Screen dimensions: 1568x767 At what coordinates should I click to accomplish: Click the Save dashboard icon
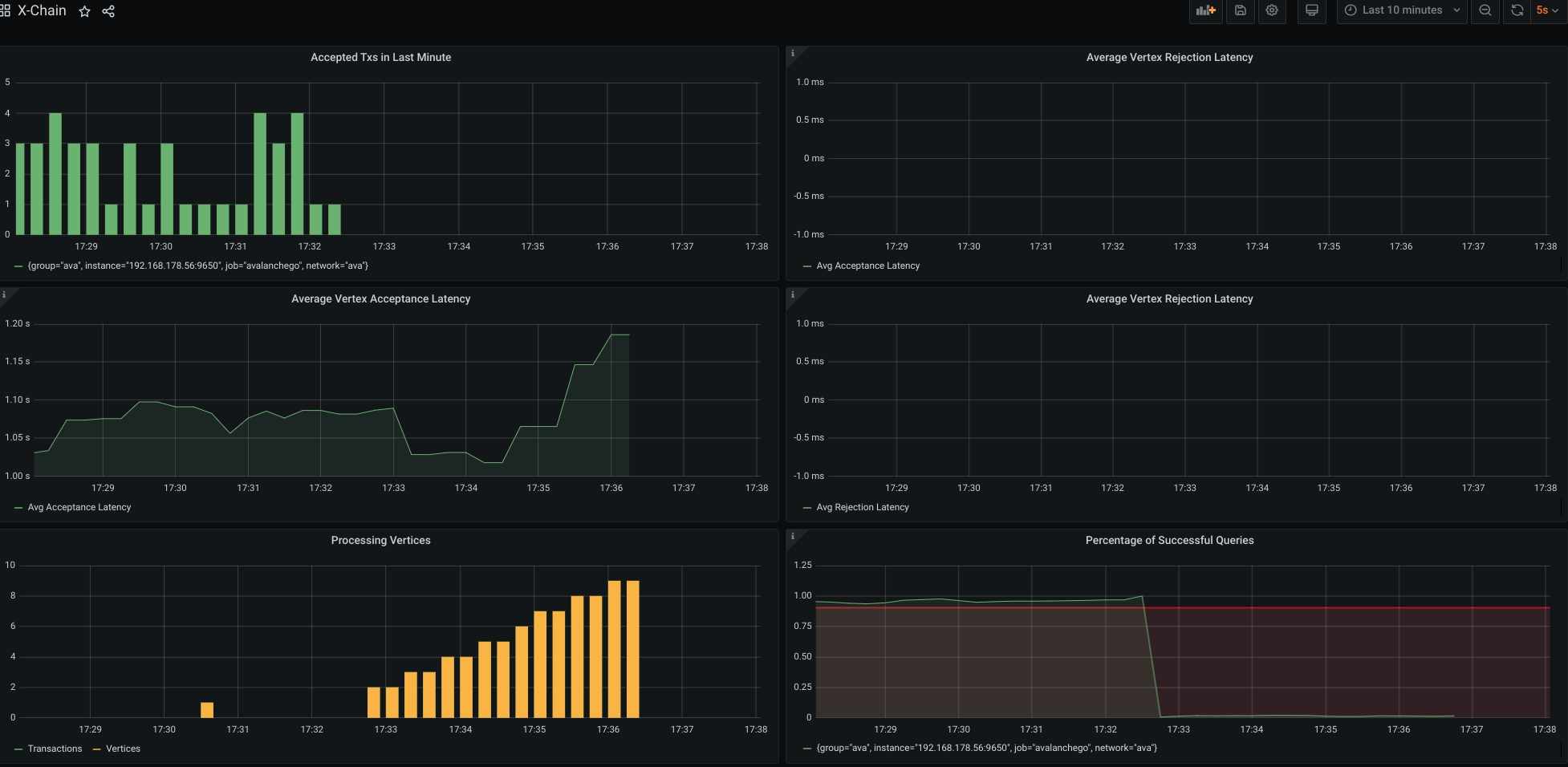click(1240, 10)
